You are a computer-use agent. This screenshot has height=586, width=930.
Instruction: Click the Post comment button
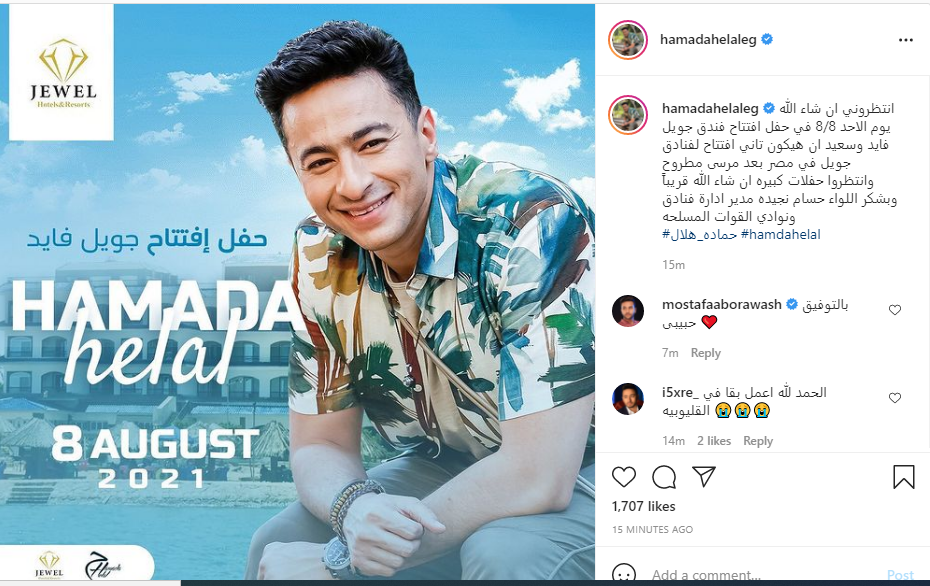[x=900, y=575]
